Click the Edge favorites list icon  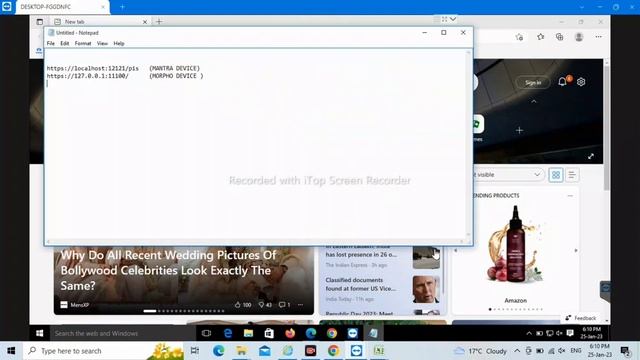point(540,37)
